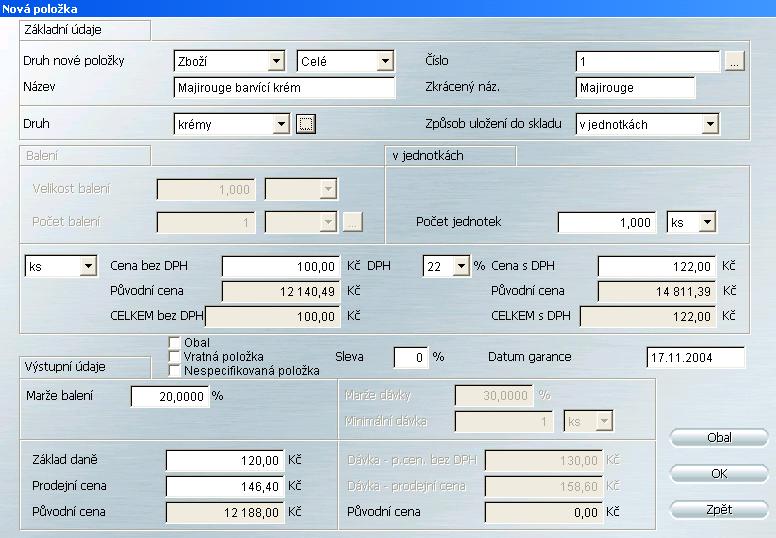Screen dimensions: 776x538
Task: Enable the Obal checkbox
Action: (x=174, y=343)
